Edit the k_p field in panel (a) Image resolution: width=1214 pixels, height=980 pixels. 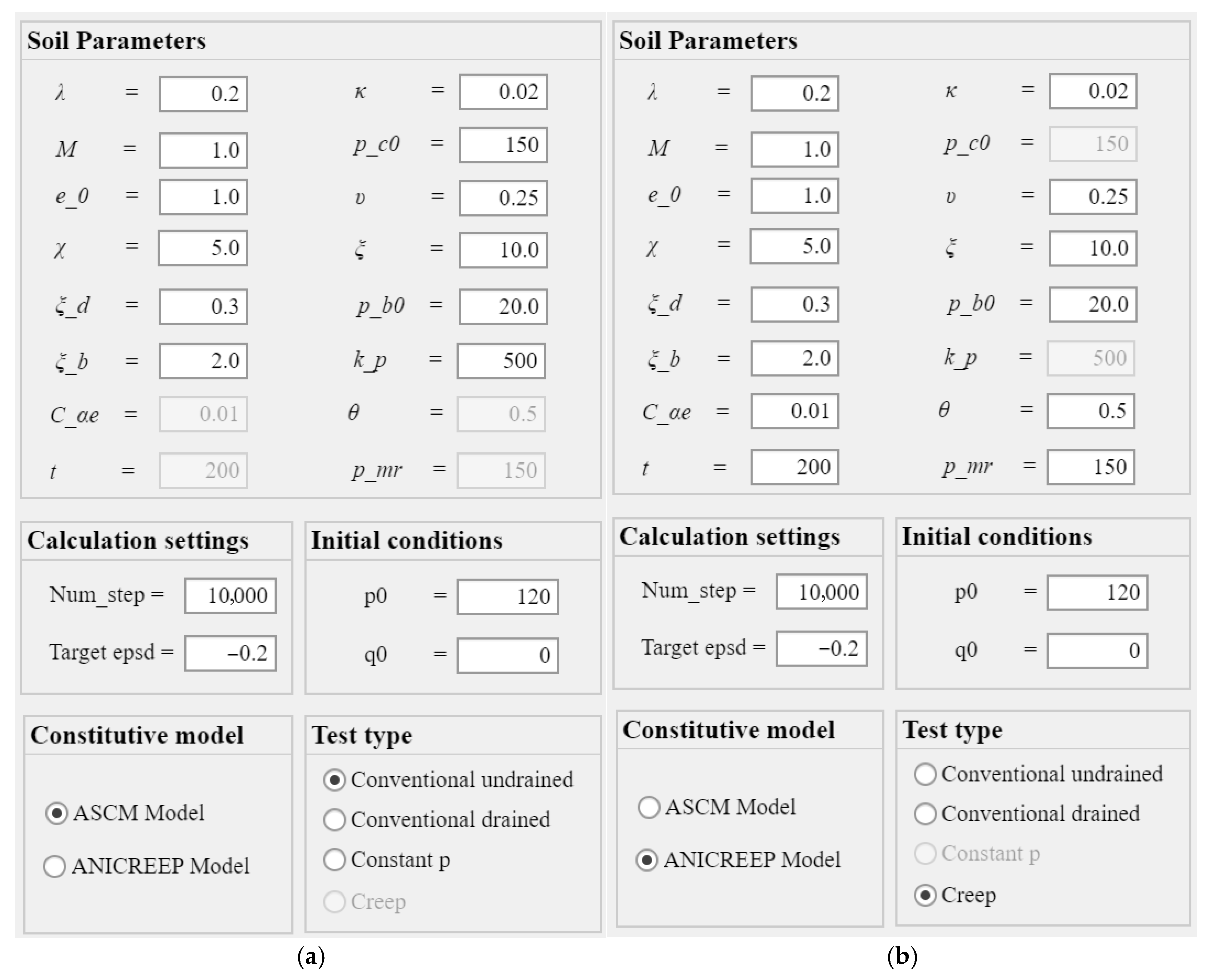[x=501, y=361]
